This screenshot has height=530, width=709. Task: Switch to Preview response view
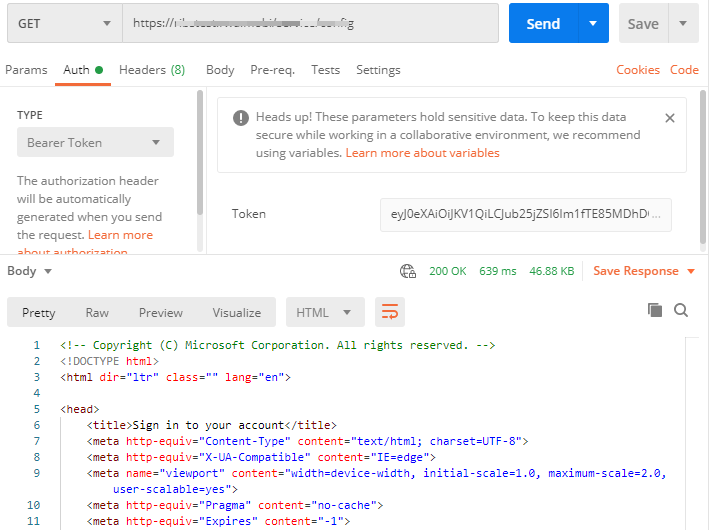tap(161, 312)
